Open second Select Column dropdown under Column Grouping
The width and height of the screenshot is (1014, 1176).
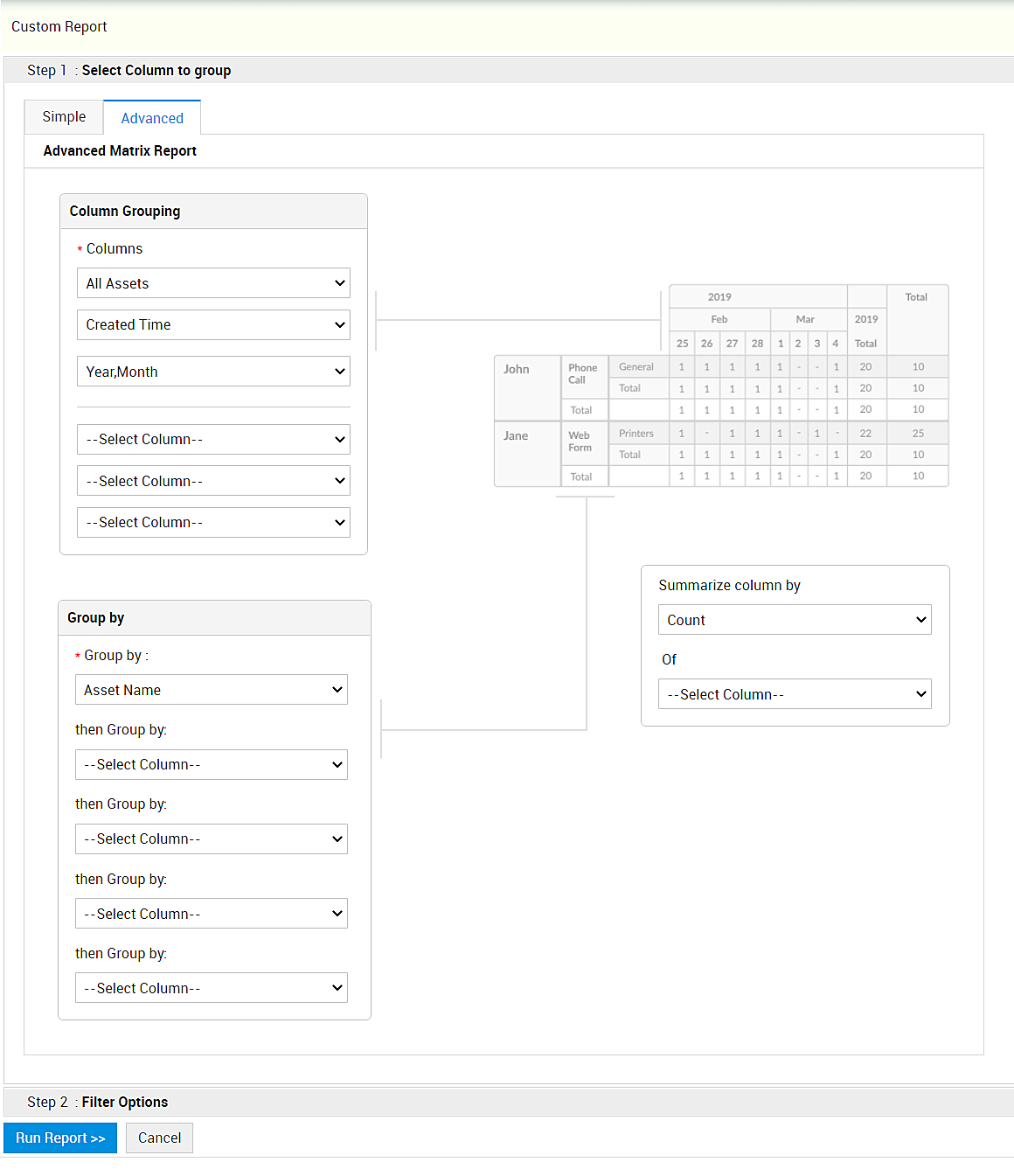pos(213,481)
